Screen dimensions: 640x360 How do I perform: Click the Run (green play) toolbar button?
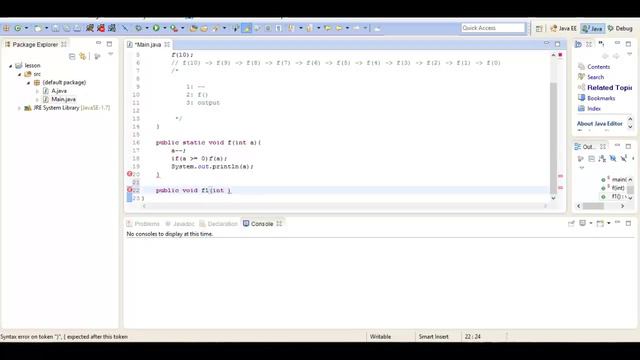[x=156, y=28]
